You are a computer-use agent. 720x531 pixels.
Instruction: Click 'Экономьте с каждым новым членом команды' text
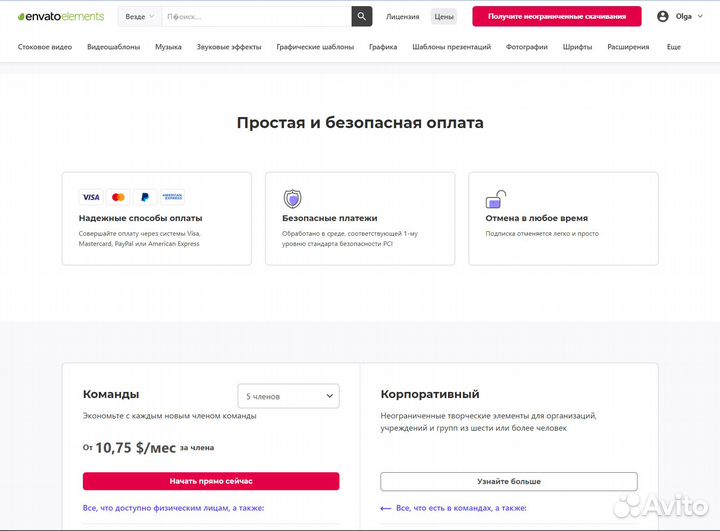point(169,416)
